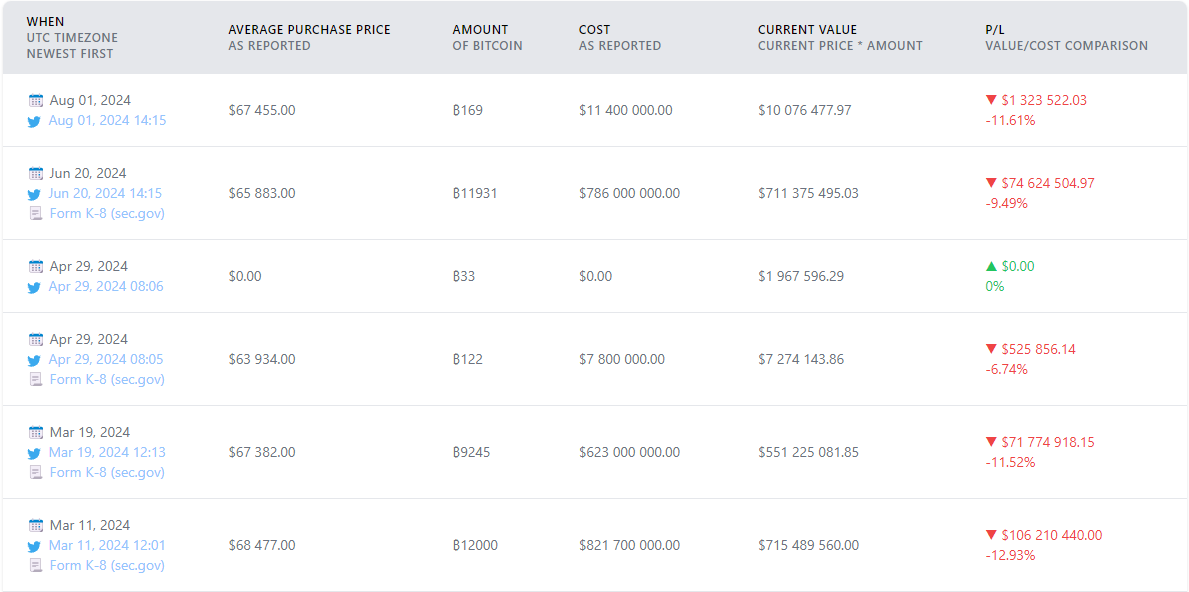Click the P/L column header

(x=996, y=30)
